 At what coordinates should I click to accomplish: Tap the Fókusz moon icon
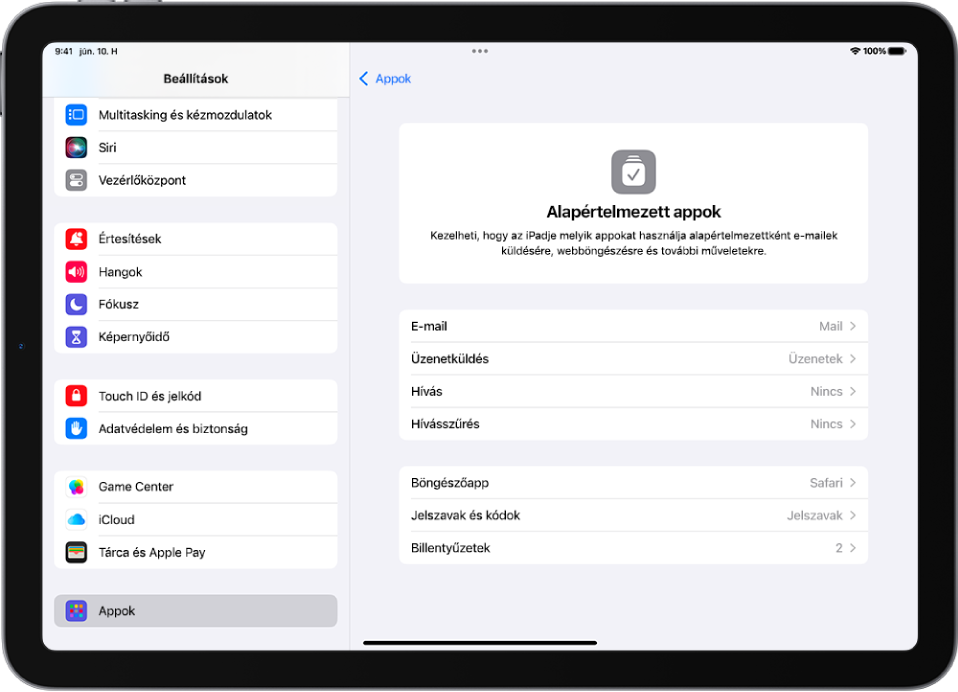(76, 304)
